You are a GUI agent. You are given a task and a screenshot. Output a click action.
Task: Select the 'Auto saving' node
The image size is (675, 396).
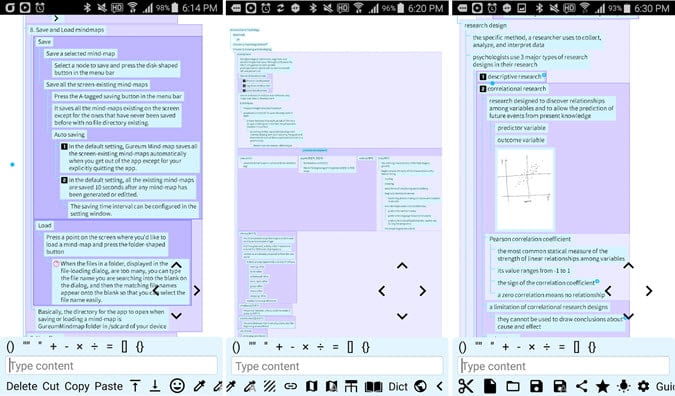[69, 135]
